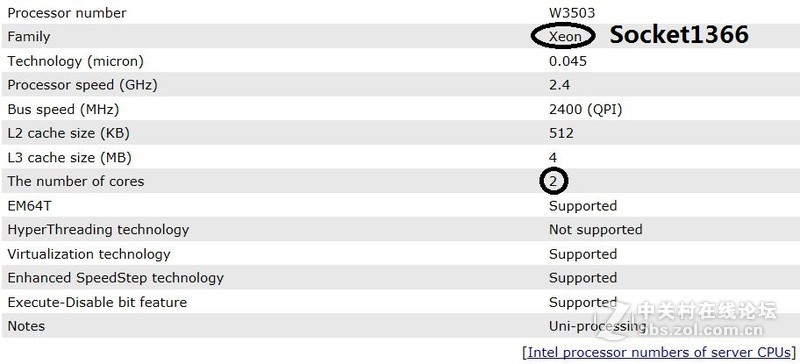Click Enhanced SpeedStep technology label
The width and height of the screenshot is (800, 364).
click(x=115, y=278)
